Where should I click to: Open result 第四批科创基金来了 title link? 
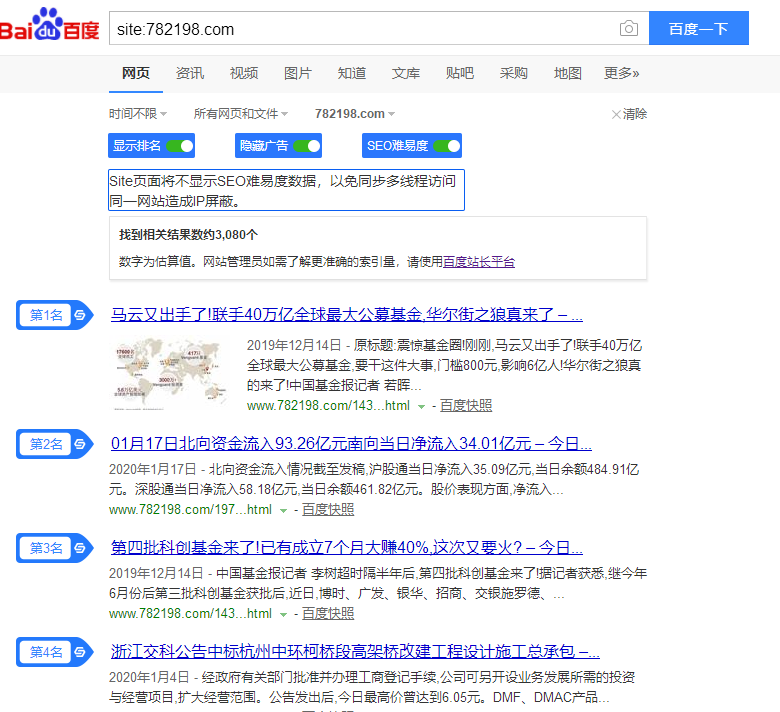[347, 547]
